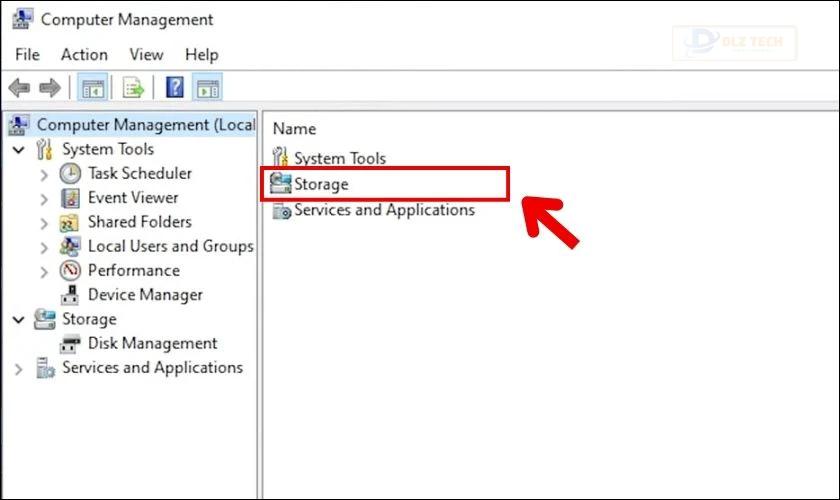Screen dimensions: 840x500
Task: Toggle Show/Hide Console Tree toolbar icon
Action: [x=93, y=87]
